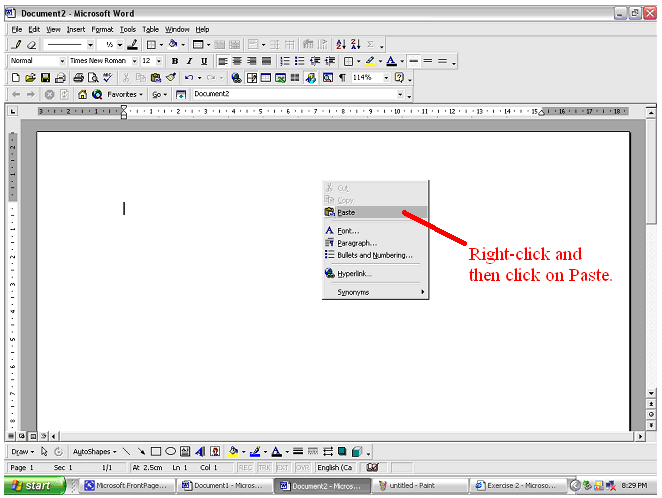Click the Print icon

pos(78,78)
